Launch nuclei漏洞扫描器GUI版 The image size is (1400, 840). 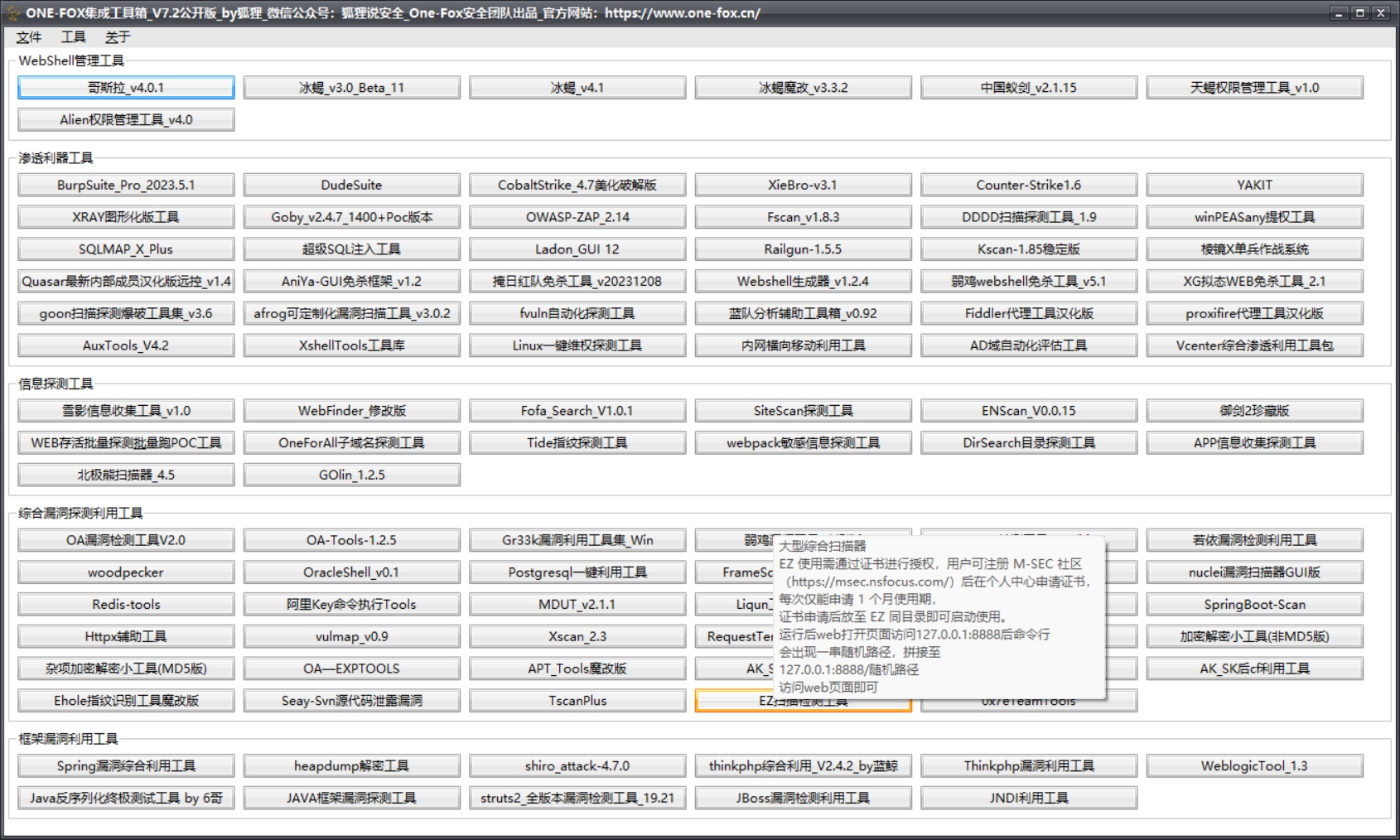pos(1255,572)
